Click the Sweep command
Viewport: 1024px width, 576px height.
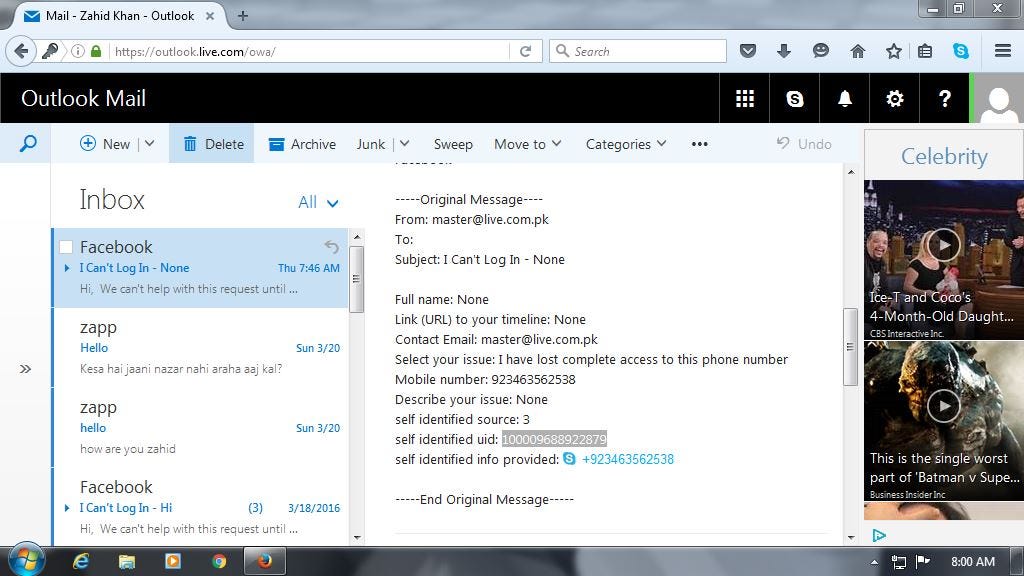coord(453,144)
